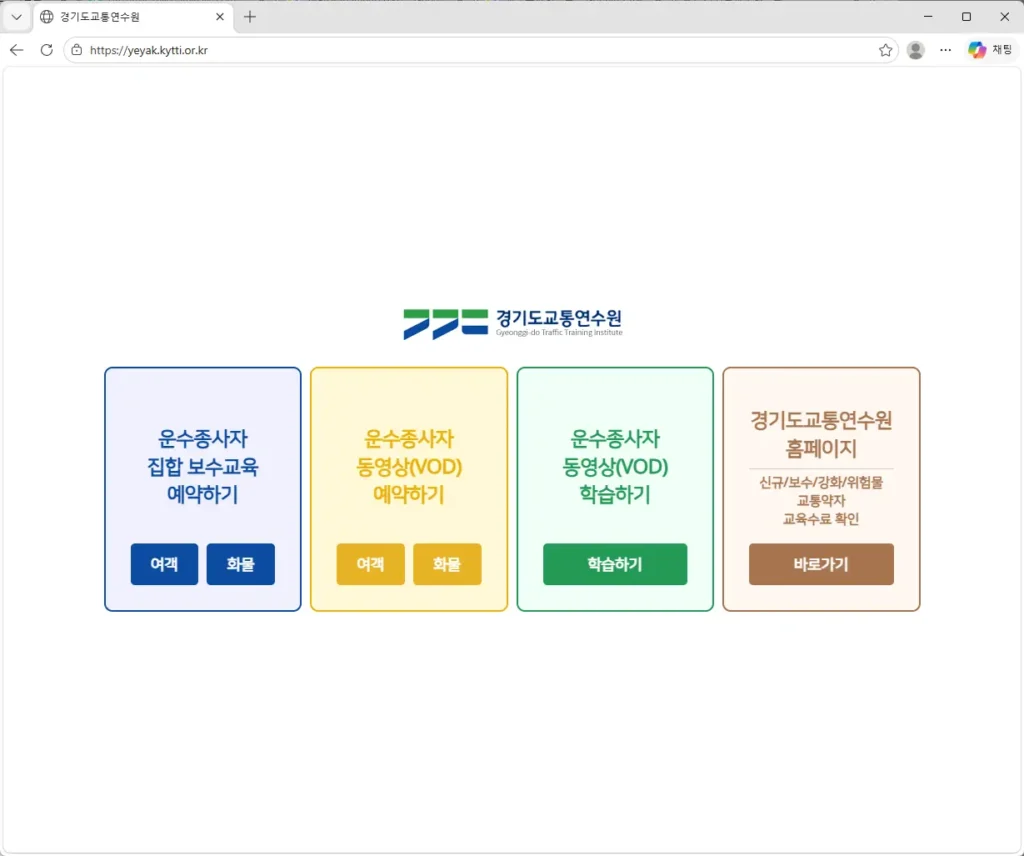Click blue 여객 button for 집합 보수교육

tap(164, 564)
